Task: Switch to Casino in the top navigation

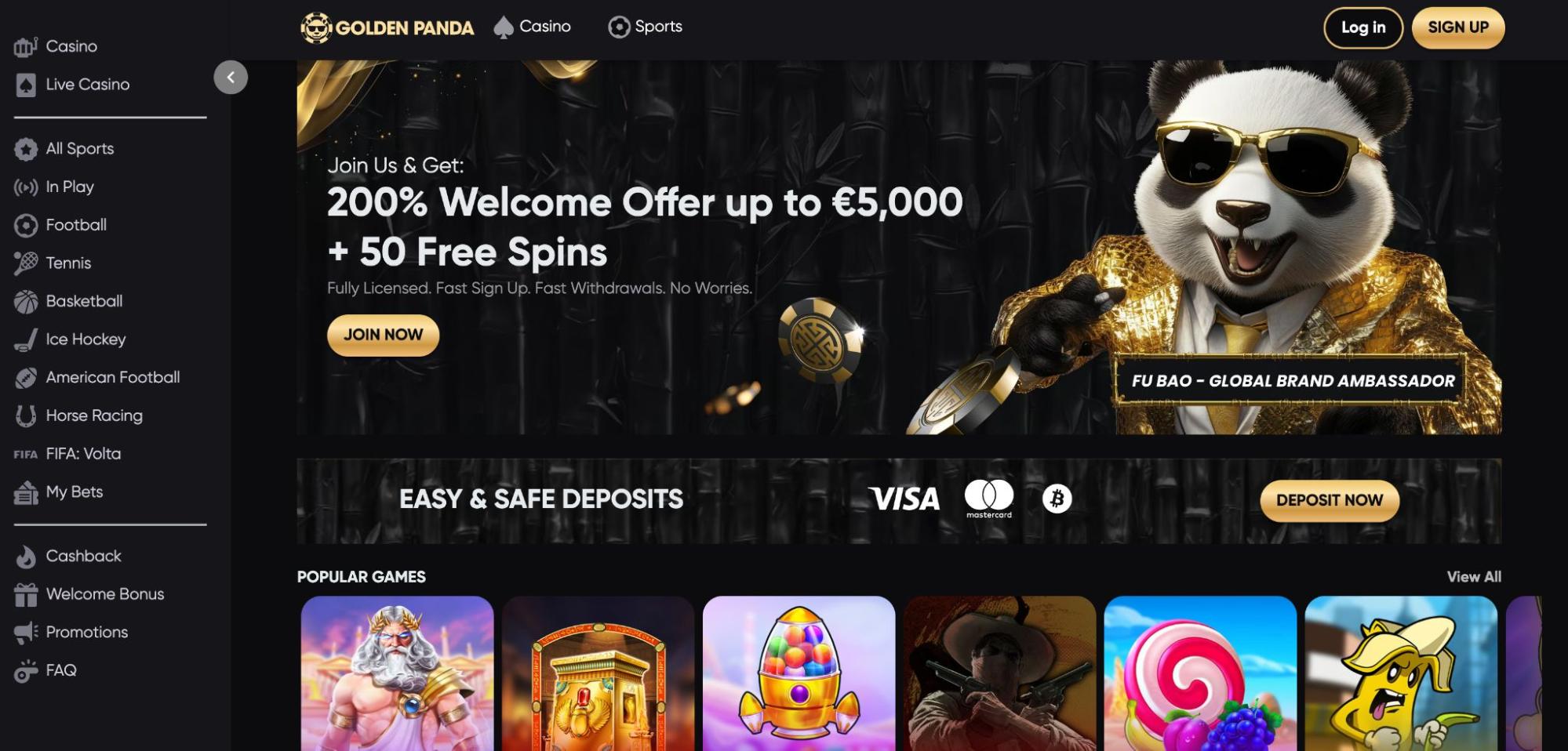Action: click(x=532, y=27)
